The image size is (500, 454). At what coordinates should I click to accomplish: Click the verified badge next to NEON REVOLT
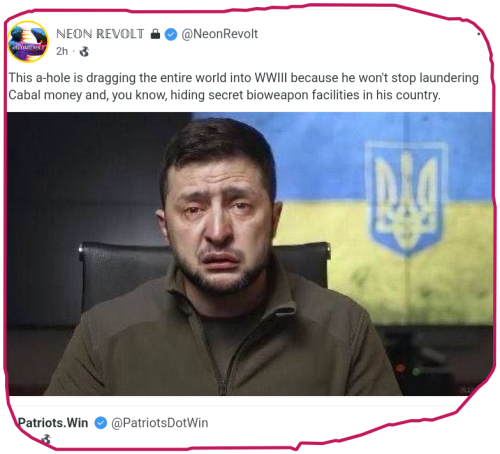(x=171, y=34)
